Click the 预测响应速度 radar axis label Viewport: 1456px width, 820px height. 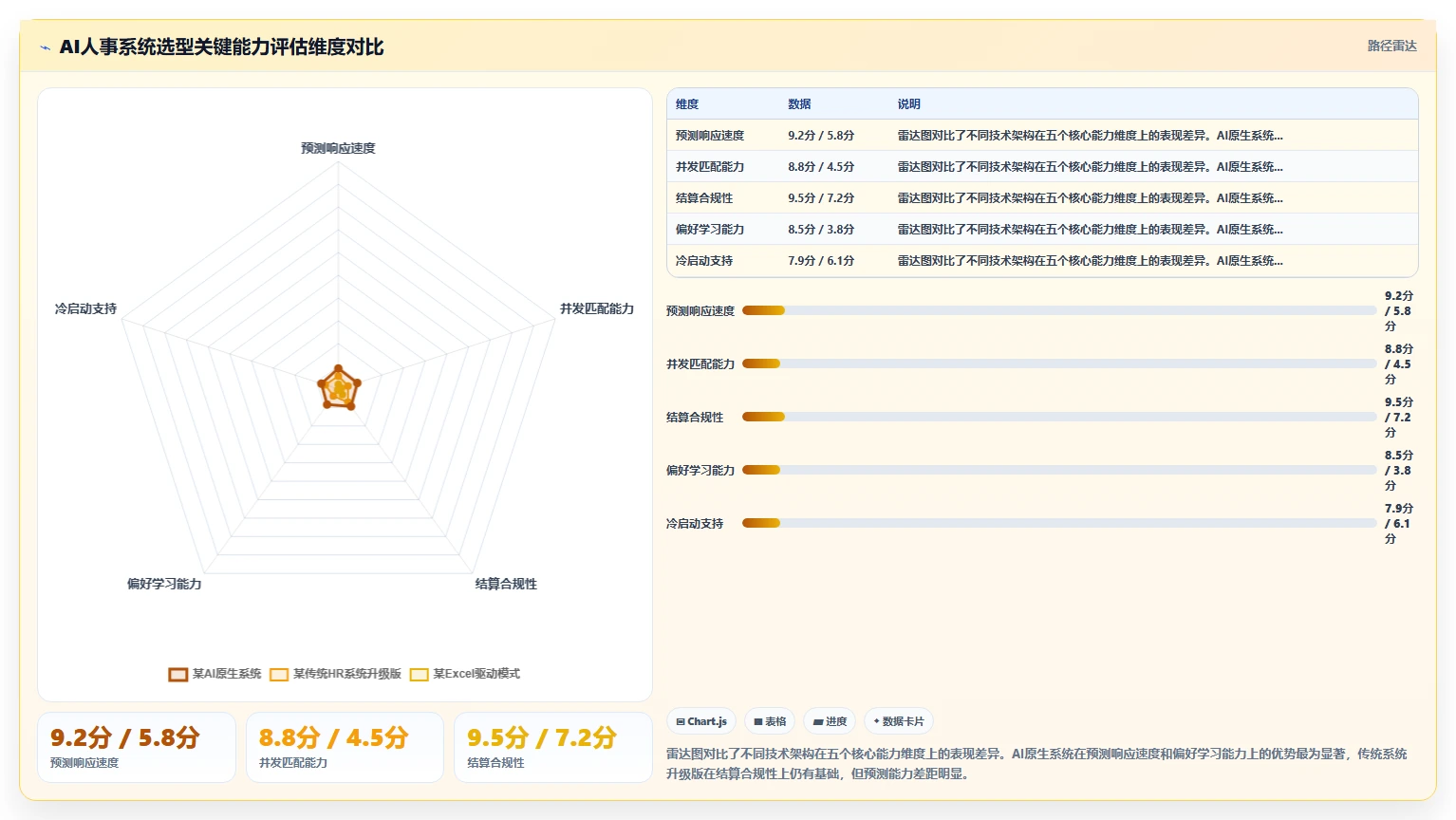point(338,148)
